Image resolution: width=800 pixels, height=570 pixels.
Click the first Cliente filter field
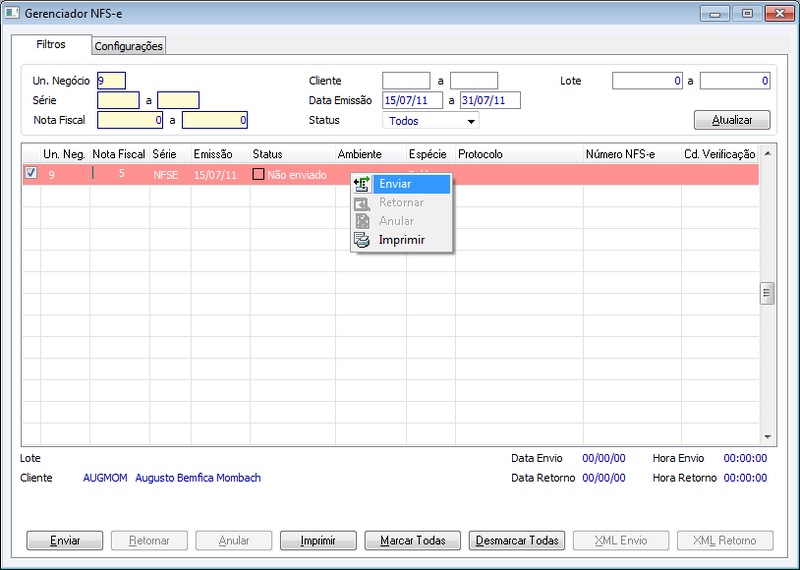pos(406,81)
